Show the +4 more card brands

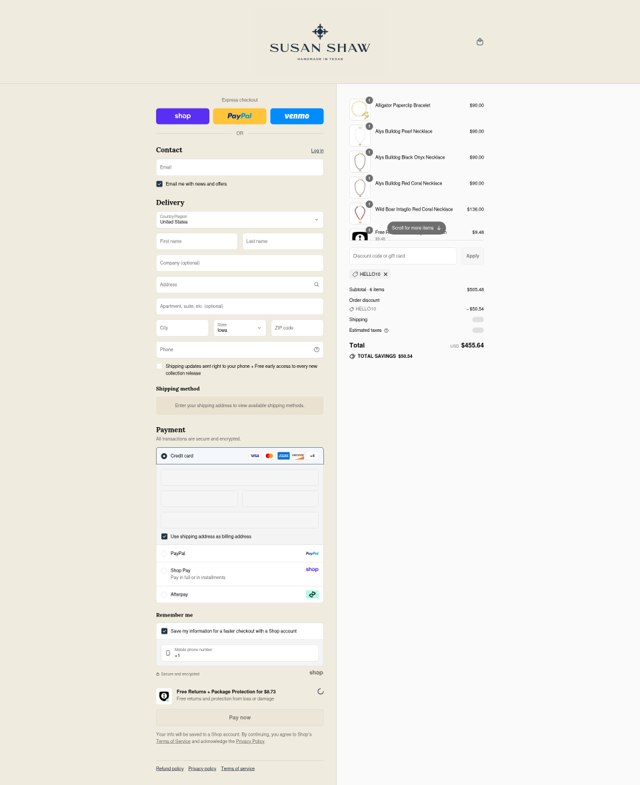coord(312,456)
